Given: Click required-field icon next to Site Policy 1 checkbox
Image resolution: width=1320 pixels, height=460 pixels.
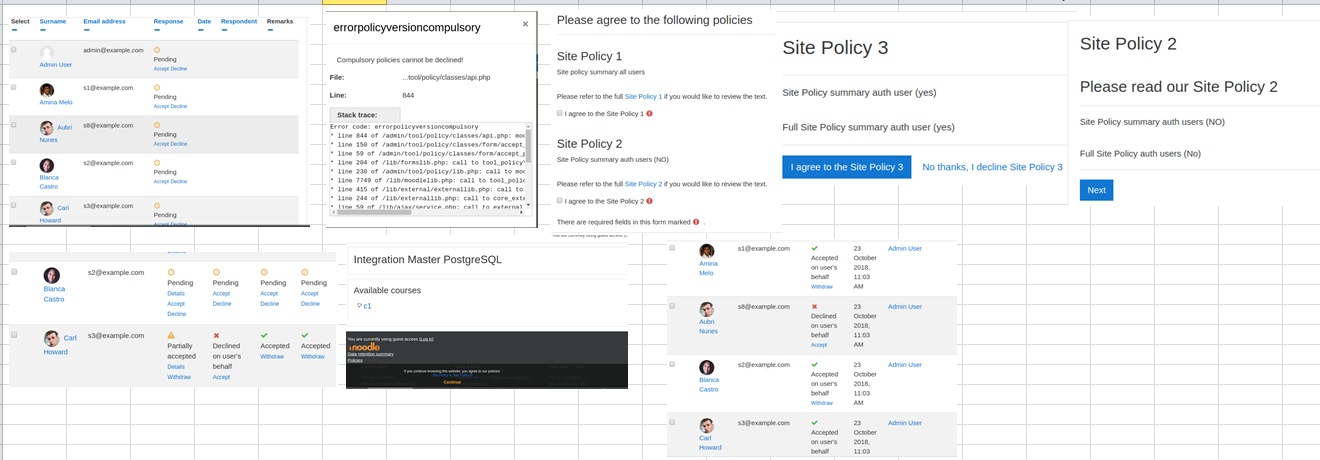Looking at the screenshot, I should (650, 114).
